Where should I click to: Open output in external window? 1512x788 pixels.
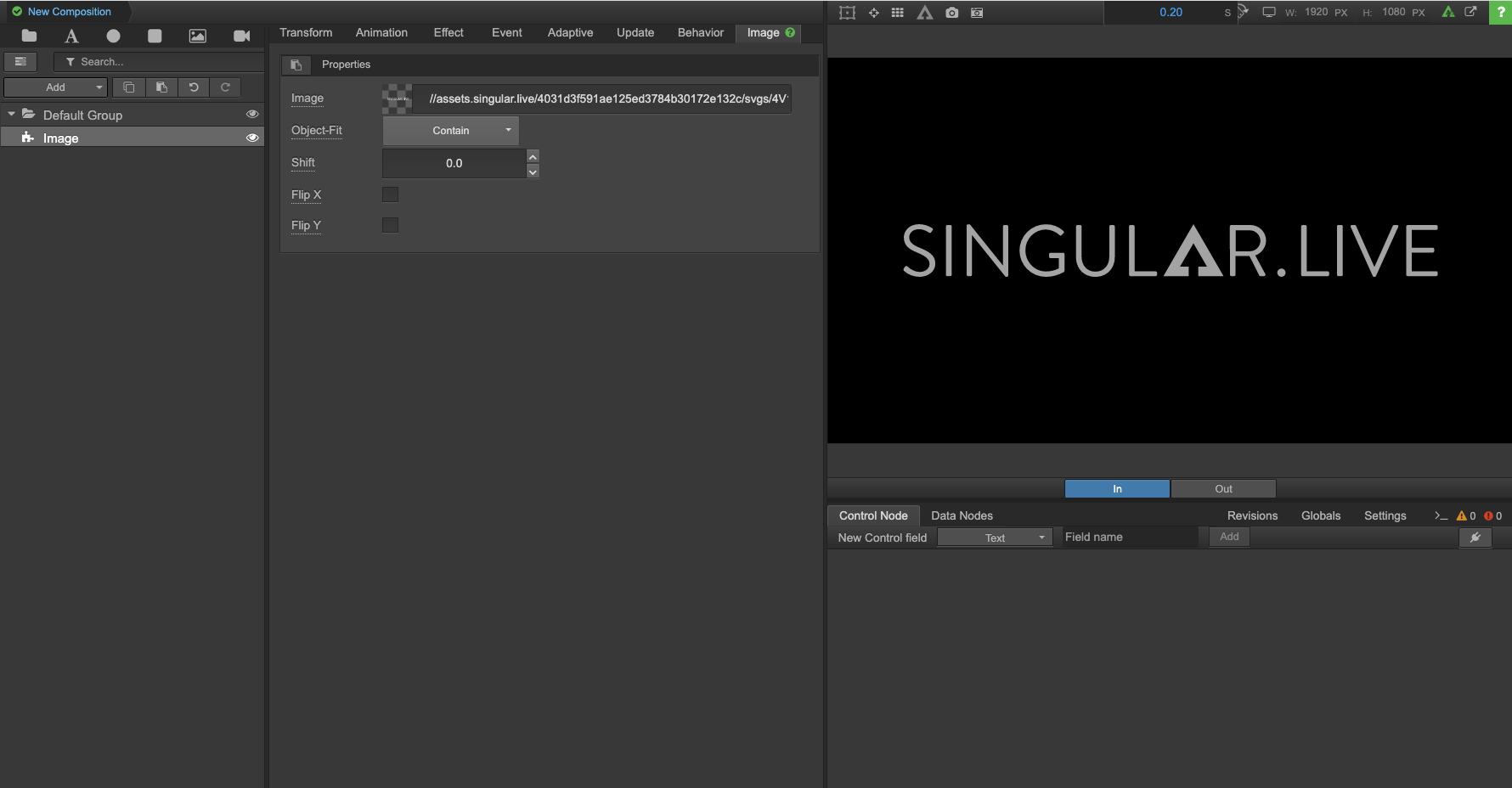pyautogui.click(x=1470, y=12)
